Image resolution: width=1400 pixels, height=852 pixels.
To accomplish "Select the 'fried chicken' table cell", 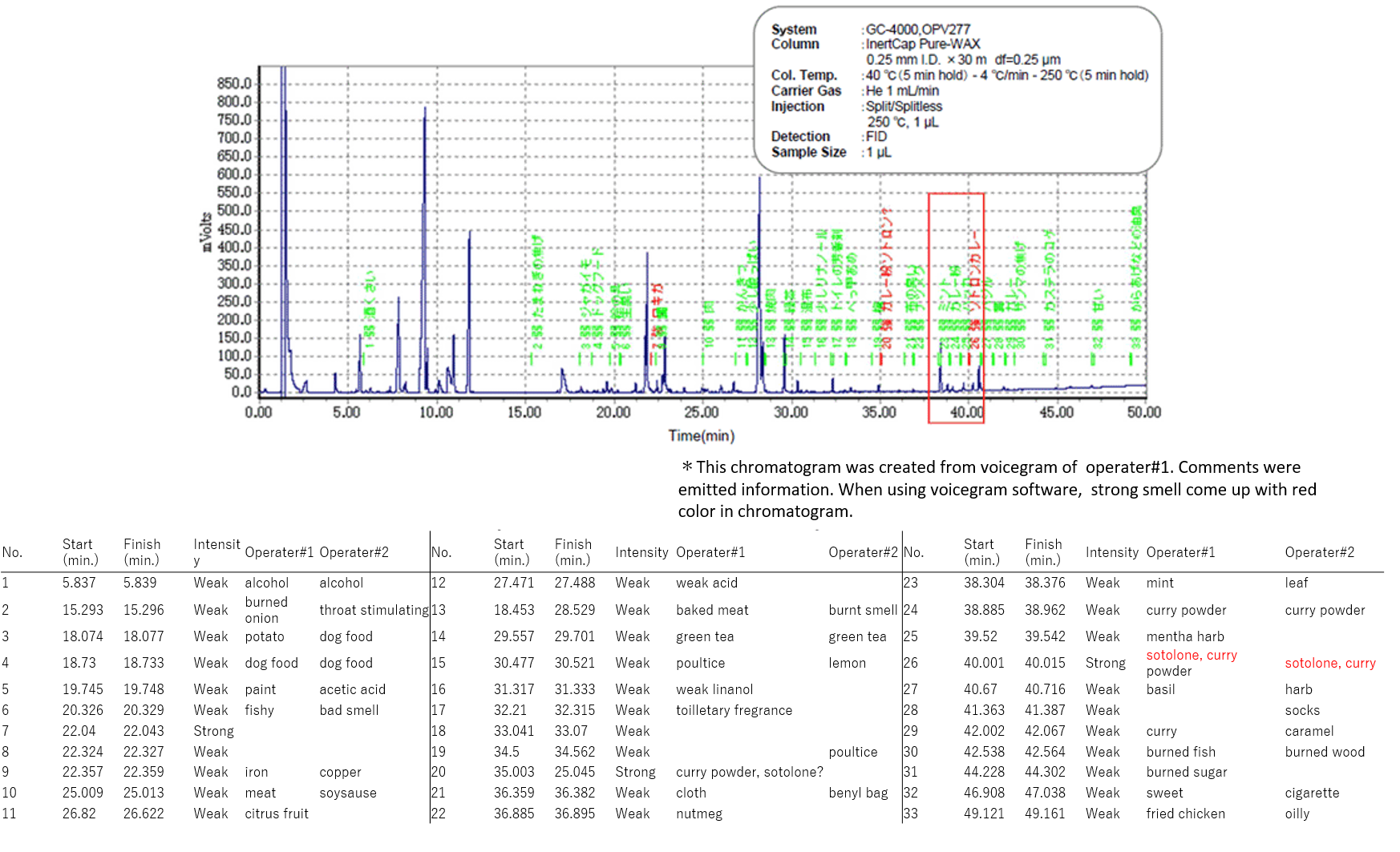I will coord(1185,814).
